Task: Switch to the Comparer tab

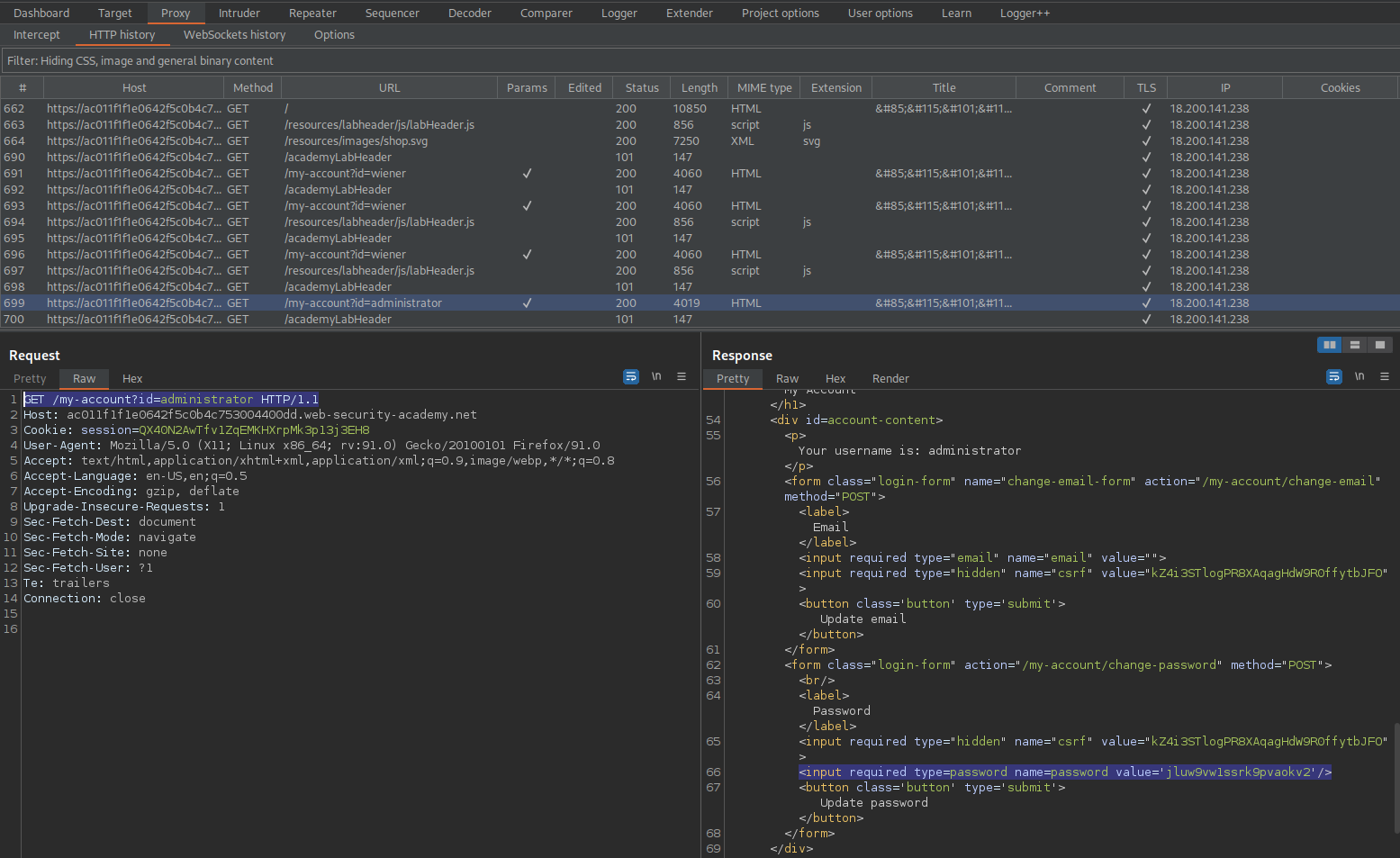Action: (546, 13)
